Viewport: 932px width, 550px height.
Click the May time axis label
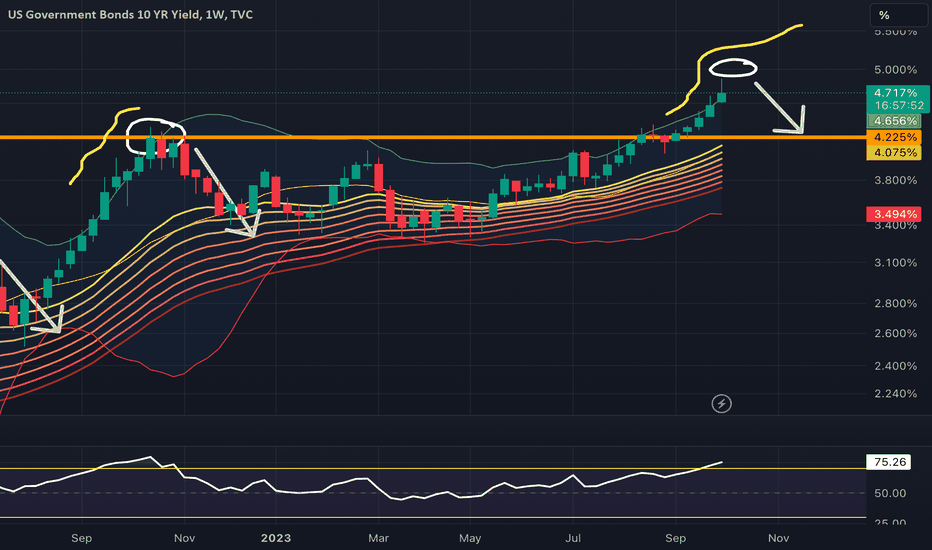point(470,538)
